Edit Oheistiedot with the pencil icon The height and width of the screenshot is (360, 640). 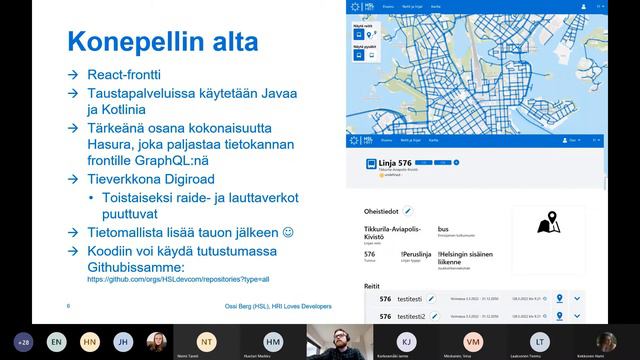click(x=407, y=211)
